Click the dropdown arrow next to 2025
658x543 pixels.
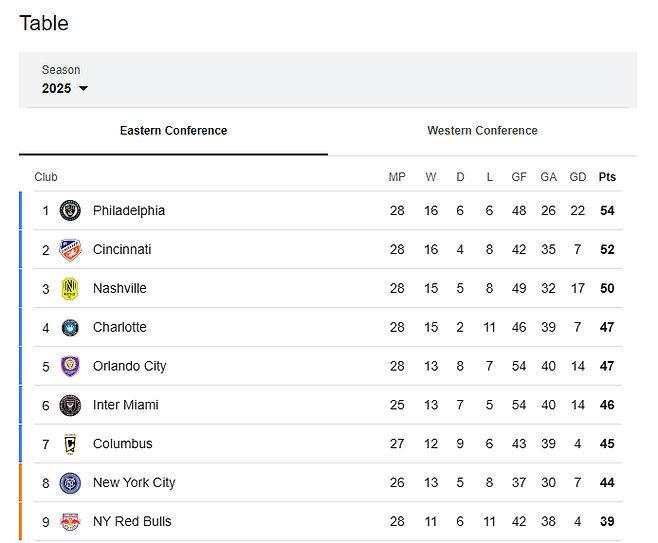[83, 89]
